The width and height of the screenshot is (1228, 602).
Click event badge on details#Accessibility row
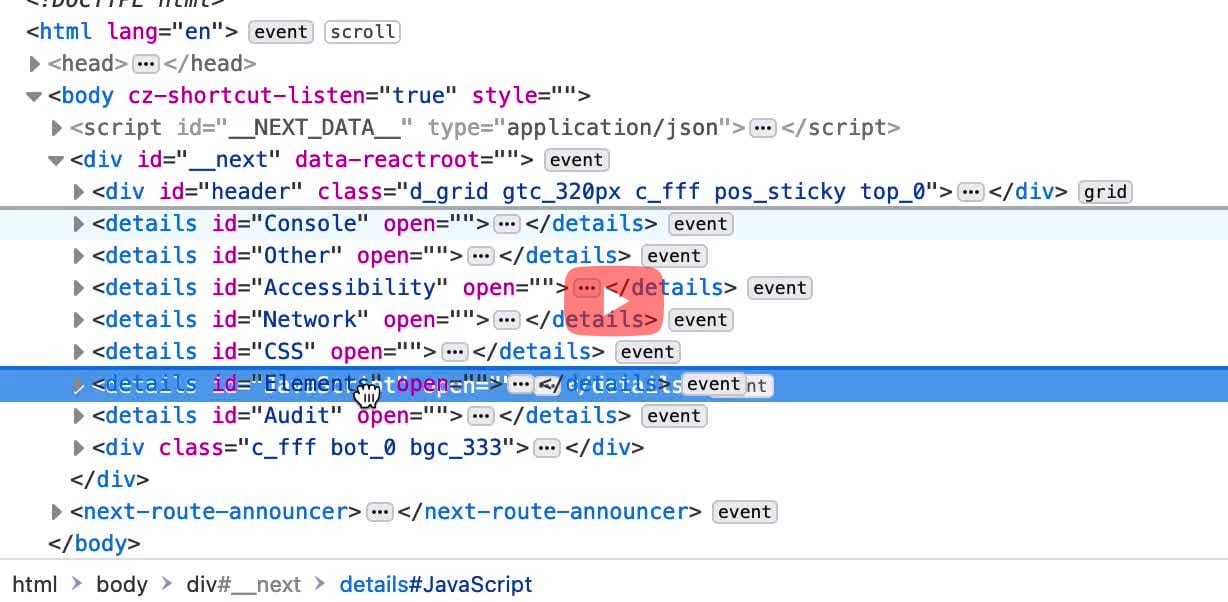point(780,288)
